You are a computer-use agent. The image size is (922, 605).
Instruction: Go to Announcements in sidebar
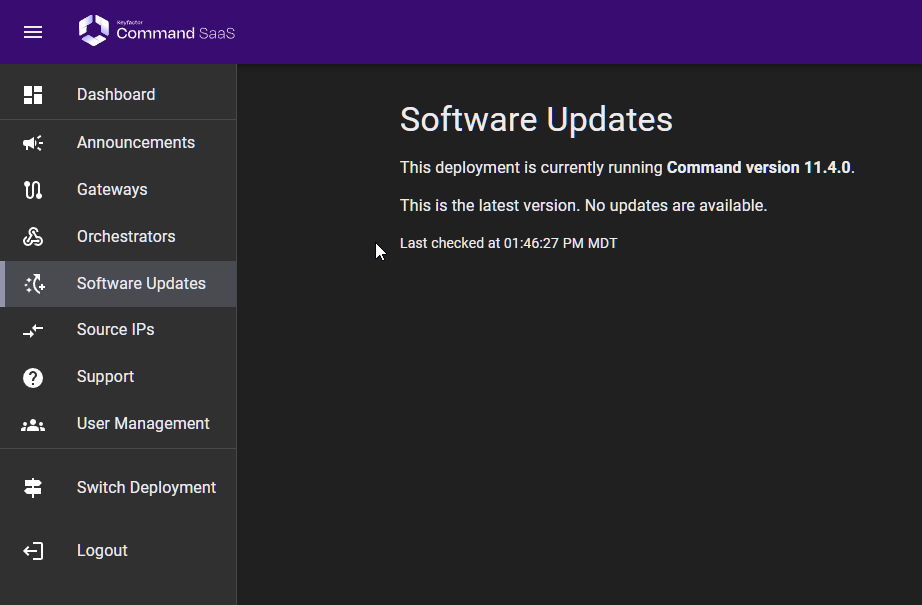pos(136,143)
